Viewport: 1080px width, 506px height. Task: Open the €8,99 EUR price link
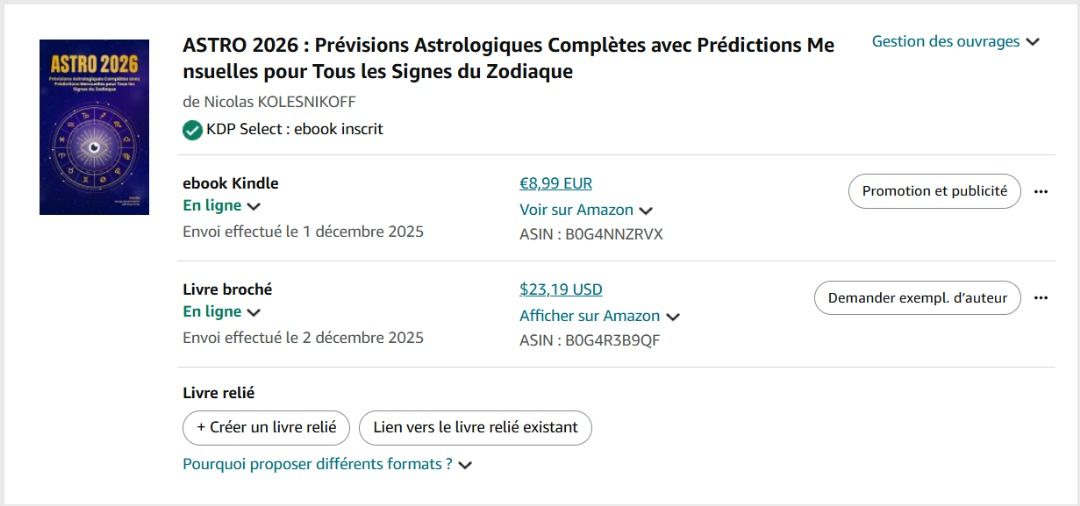point(556,183)
